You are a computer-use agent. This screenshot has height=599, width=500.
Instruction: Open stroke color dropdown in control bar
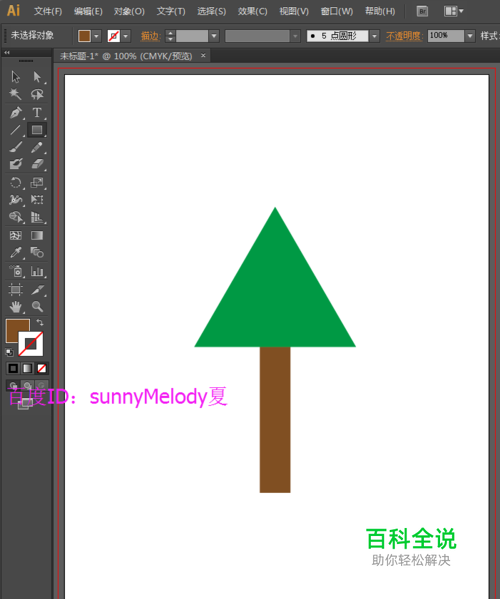[x=126, y=36]
